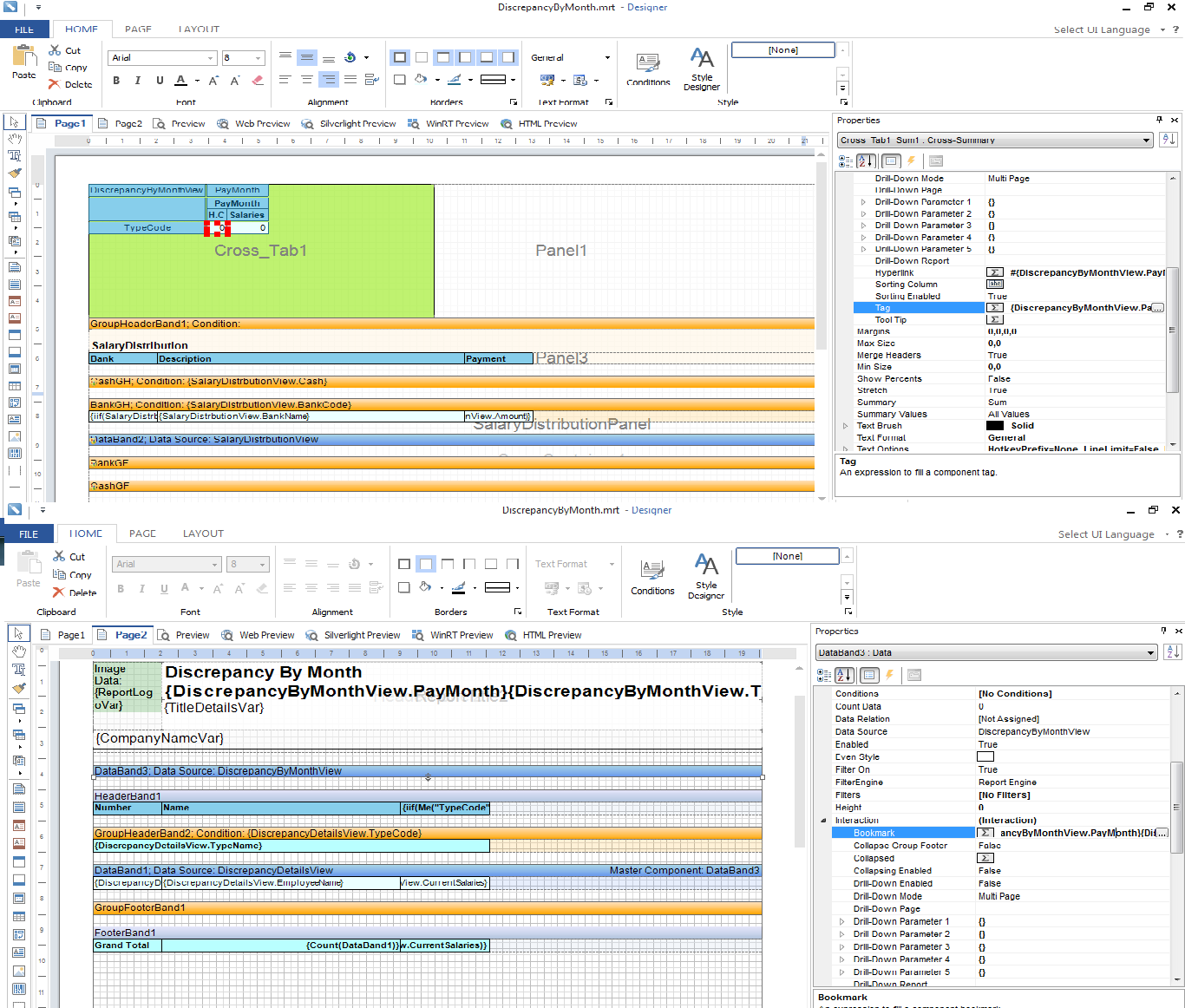
Task: Click the Cut scissors in the upper window
Action: pyautogui.click(x=56, y=50)
